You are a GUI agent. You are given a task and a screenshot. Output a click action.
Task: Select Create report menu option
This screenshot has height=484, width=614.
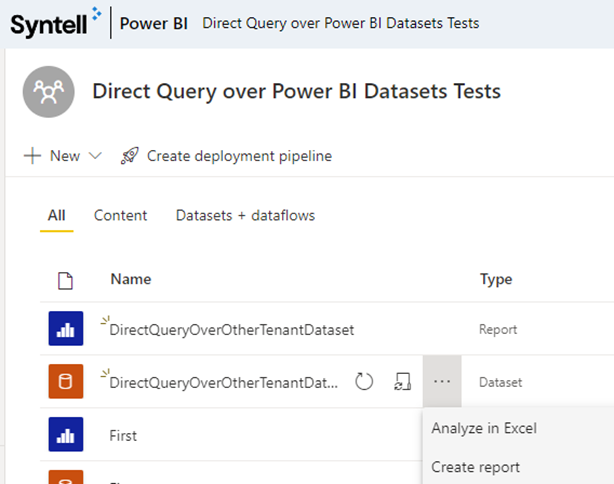point(475,467)
